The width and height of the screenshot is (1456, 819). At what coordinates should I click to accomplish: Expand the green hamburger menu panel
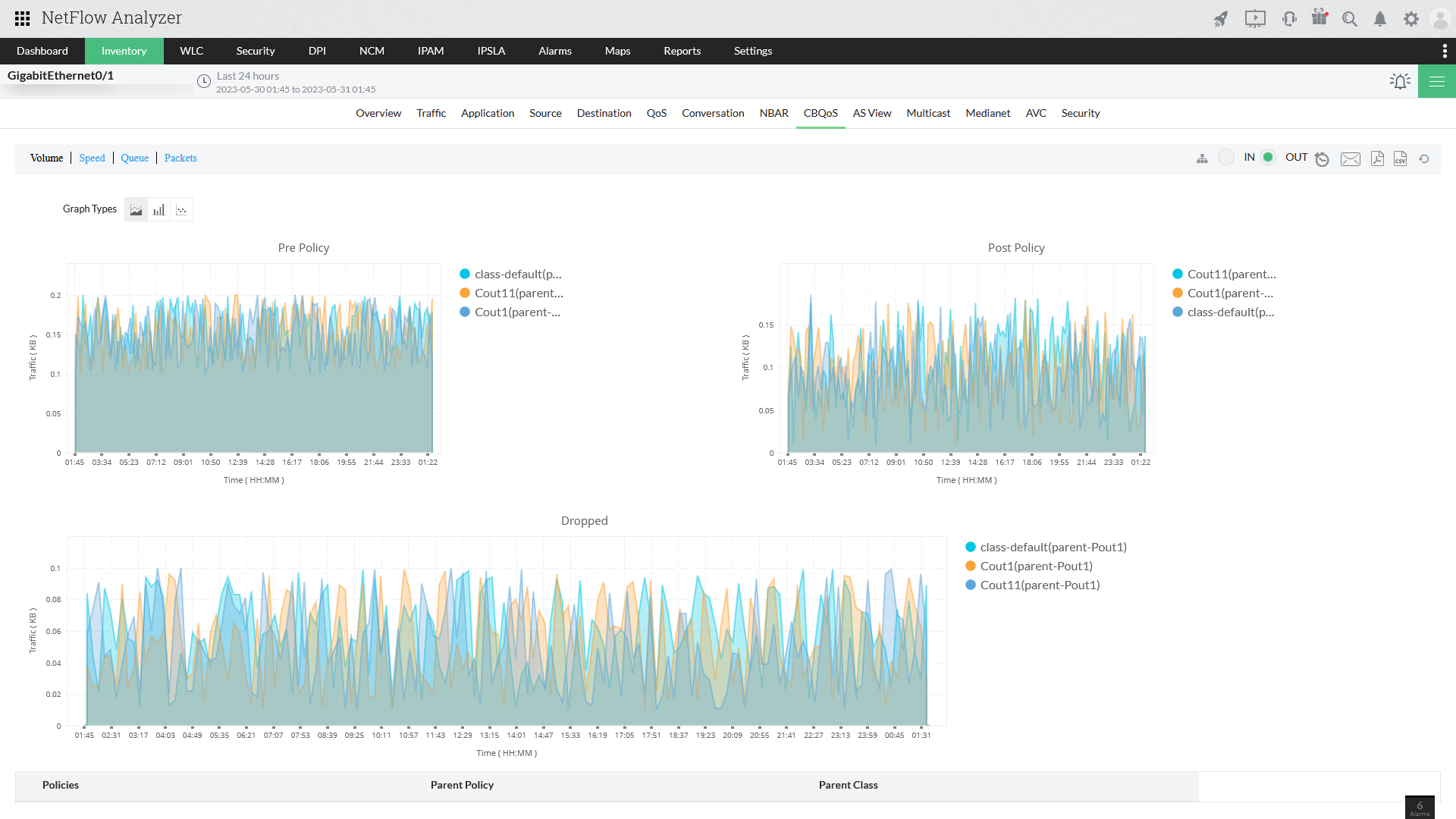click(1437, 80)
